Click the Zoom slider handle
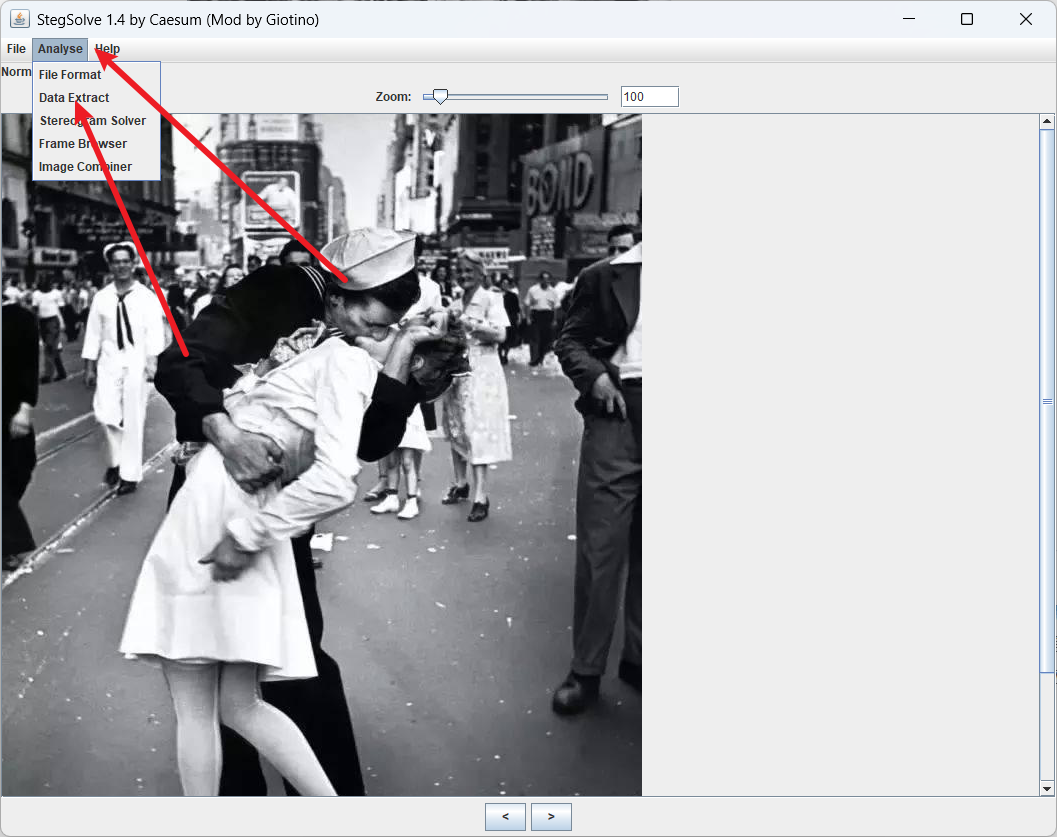Image resolution: width=1057 pixels, height=837 pixels. pos(438,96)
